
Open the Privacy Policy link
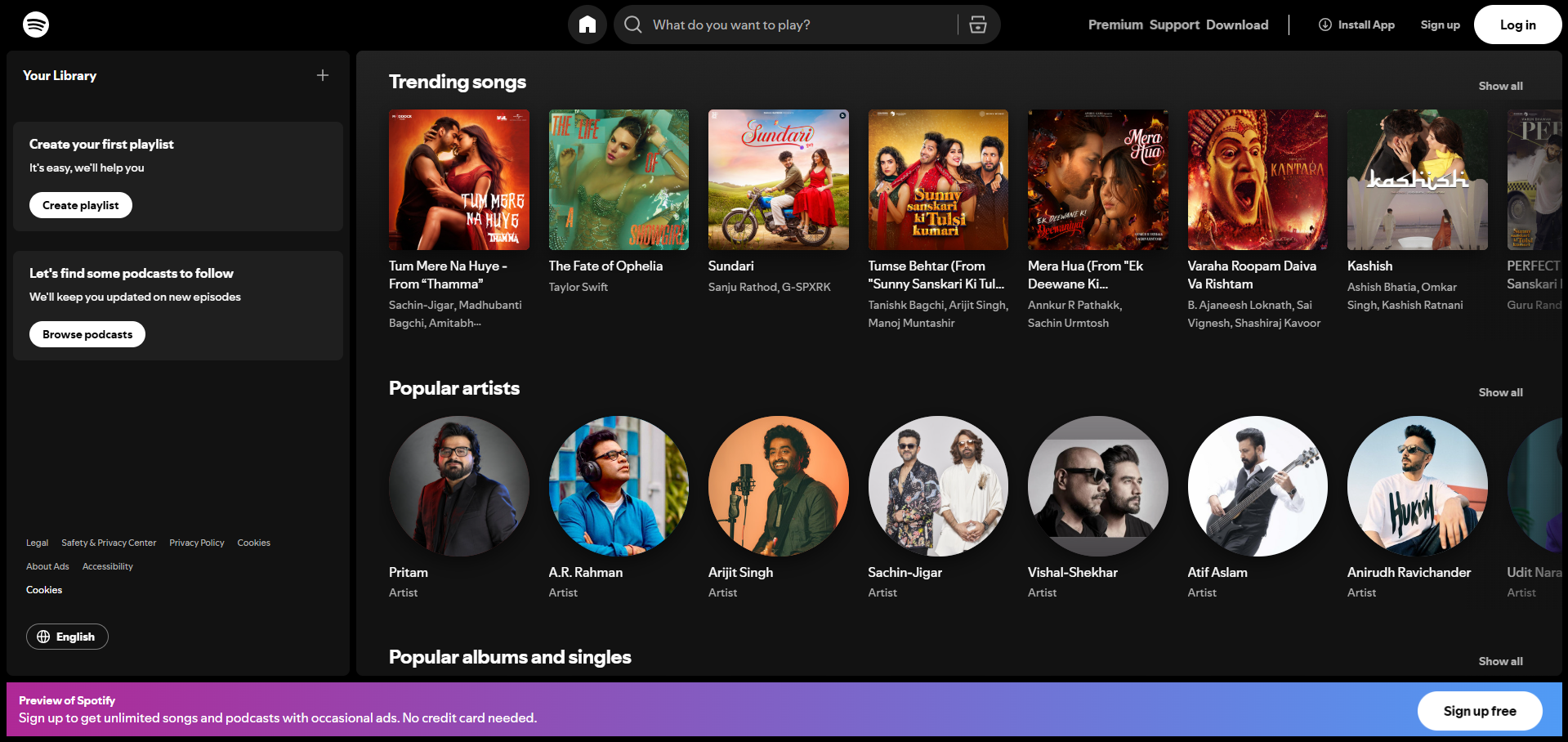click(x=196, y=543)
